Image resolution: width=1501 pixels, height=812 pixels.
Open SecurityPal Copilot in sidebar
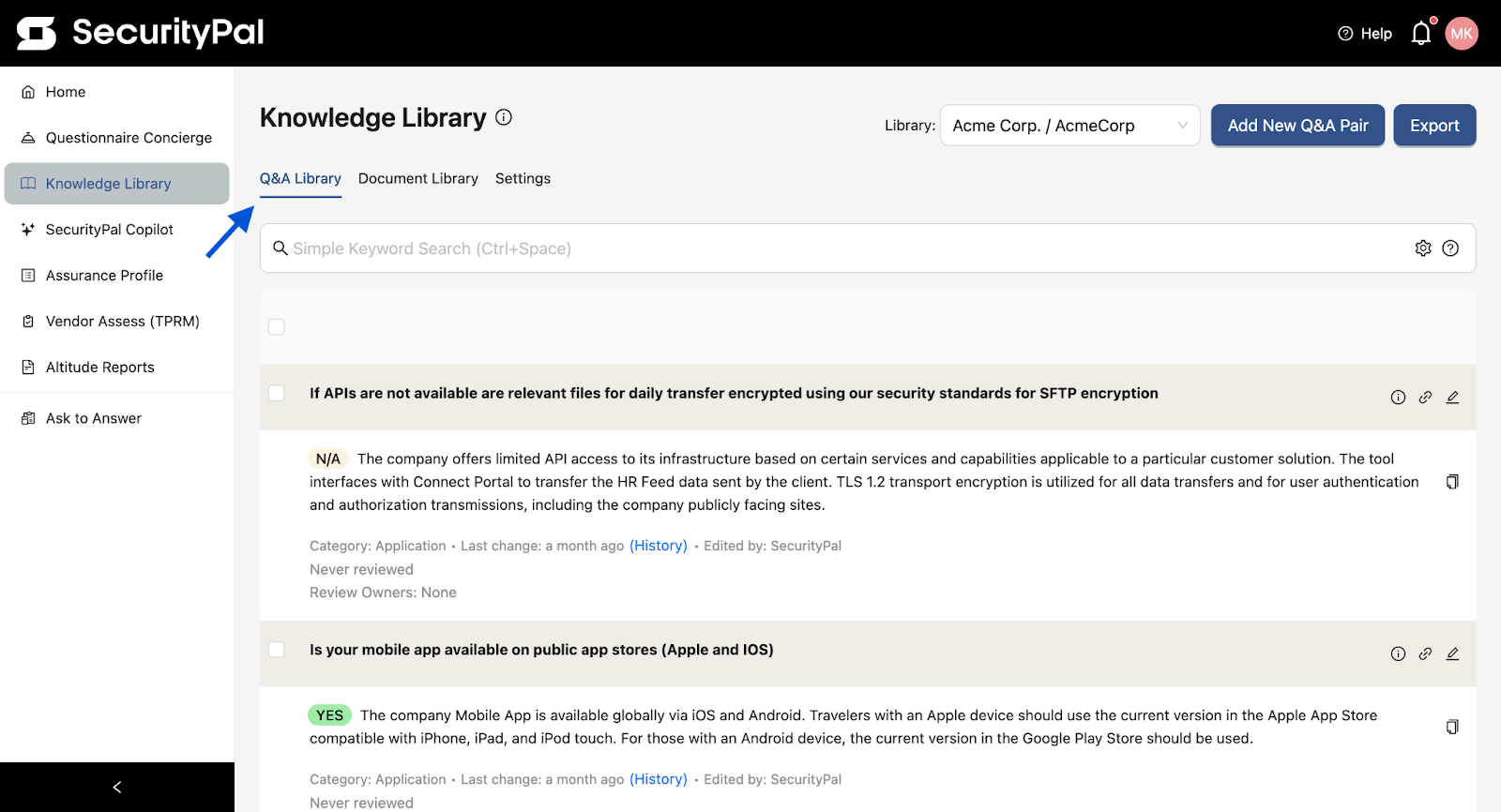(110, 230)
